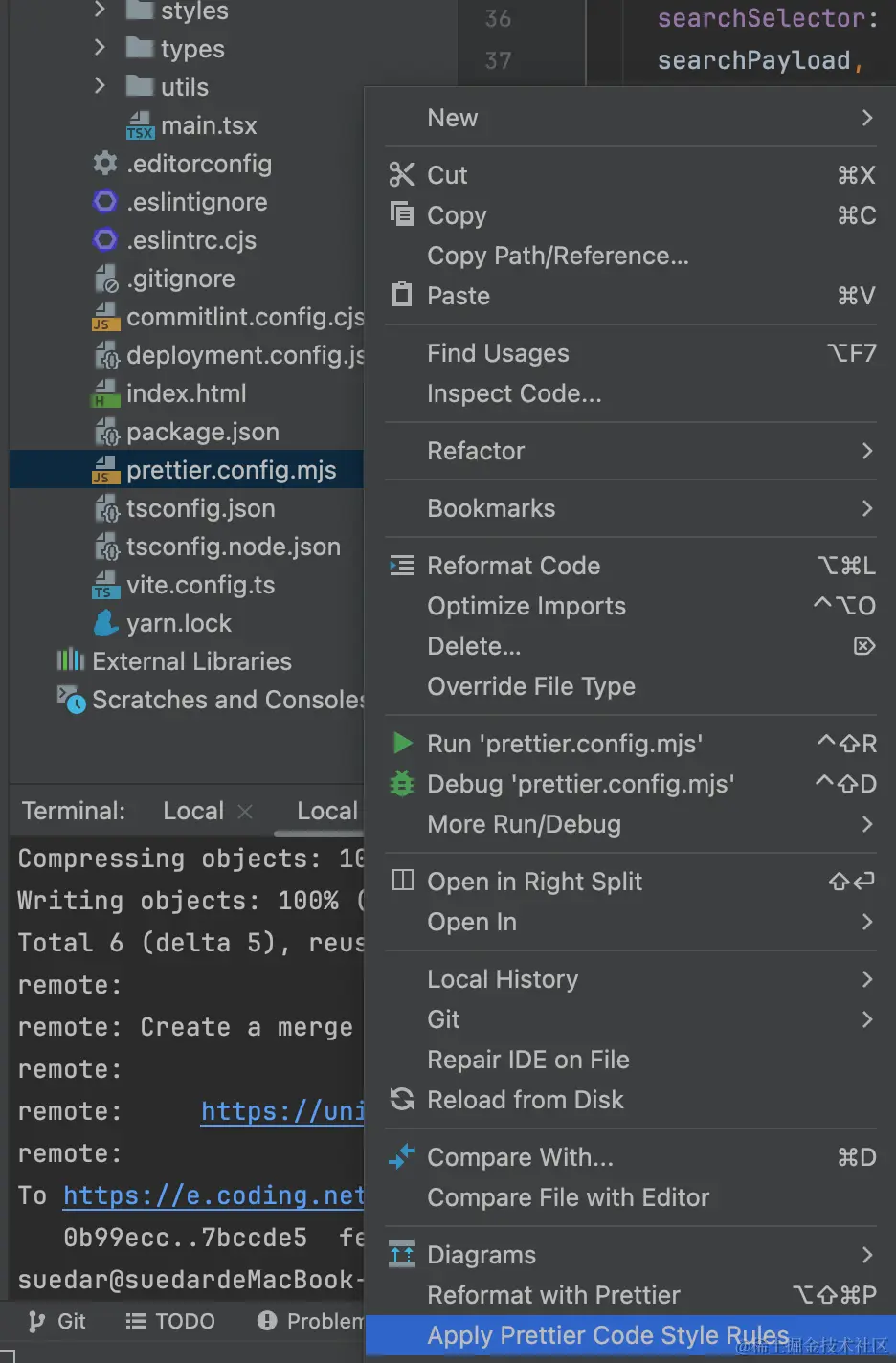
Task: Open the e.coding.net link in terminal
Action: (x=213, y=1195)
